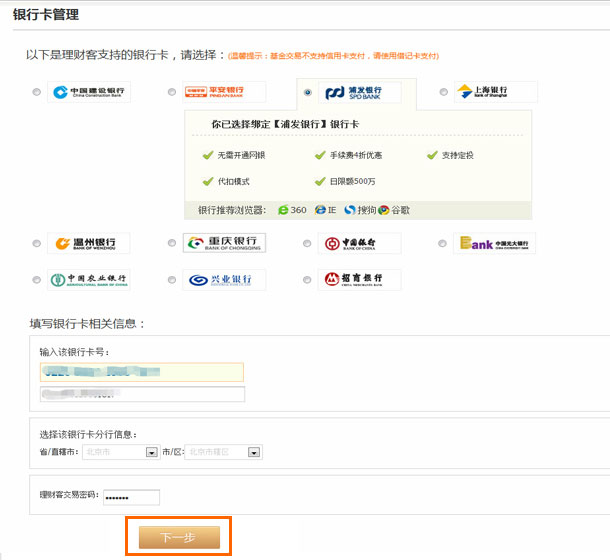
Task: Click the 无需开通网银 text
Action: (x=241, y=155)
